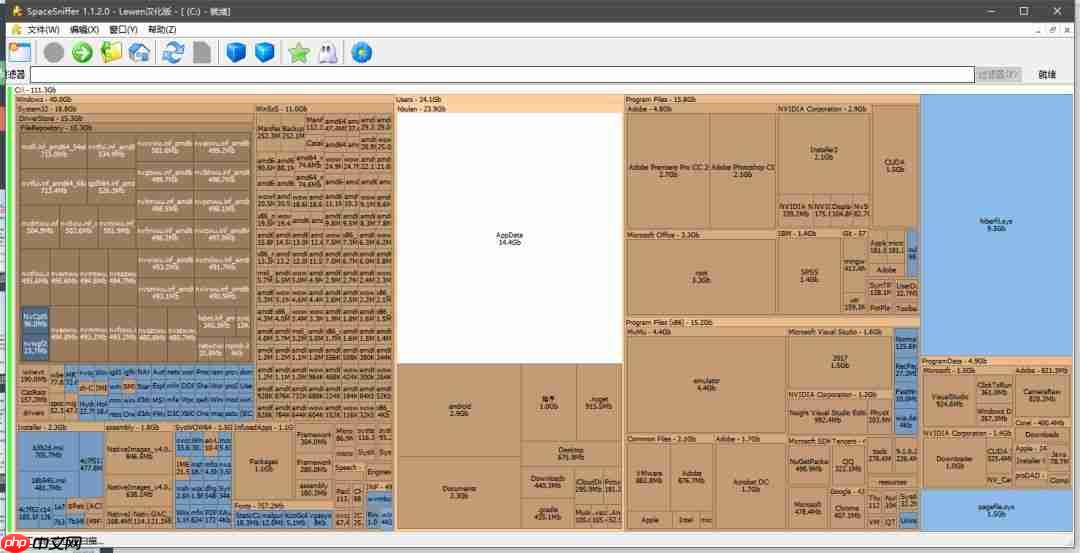Click into the filter text field
The image size is (1080, 553).
[501, 75]
